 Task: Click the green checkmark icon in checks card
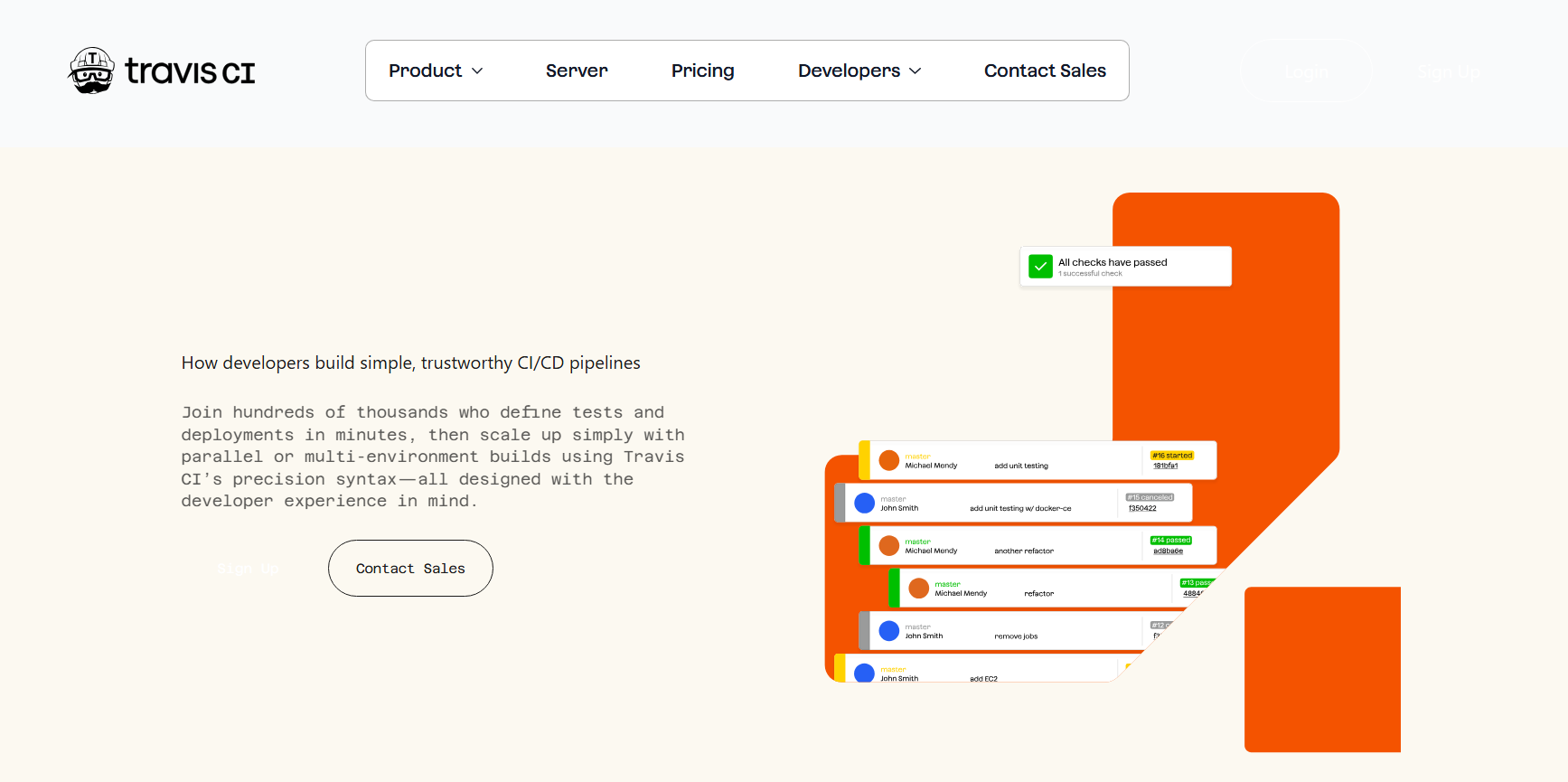[1040, 266]
